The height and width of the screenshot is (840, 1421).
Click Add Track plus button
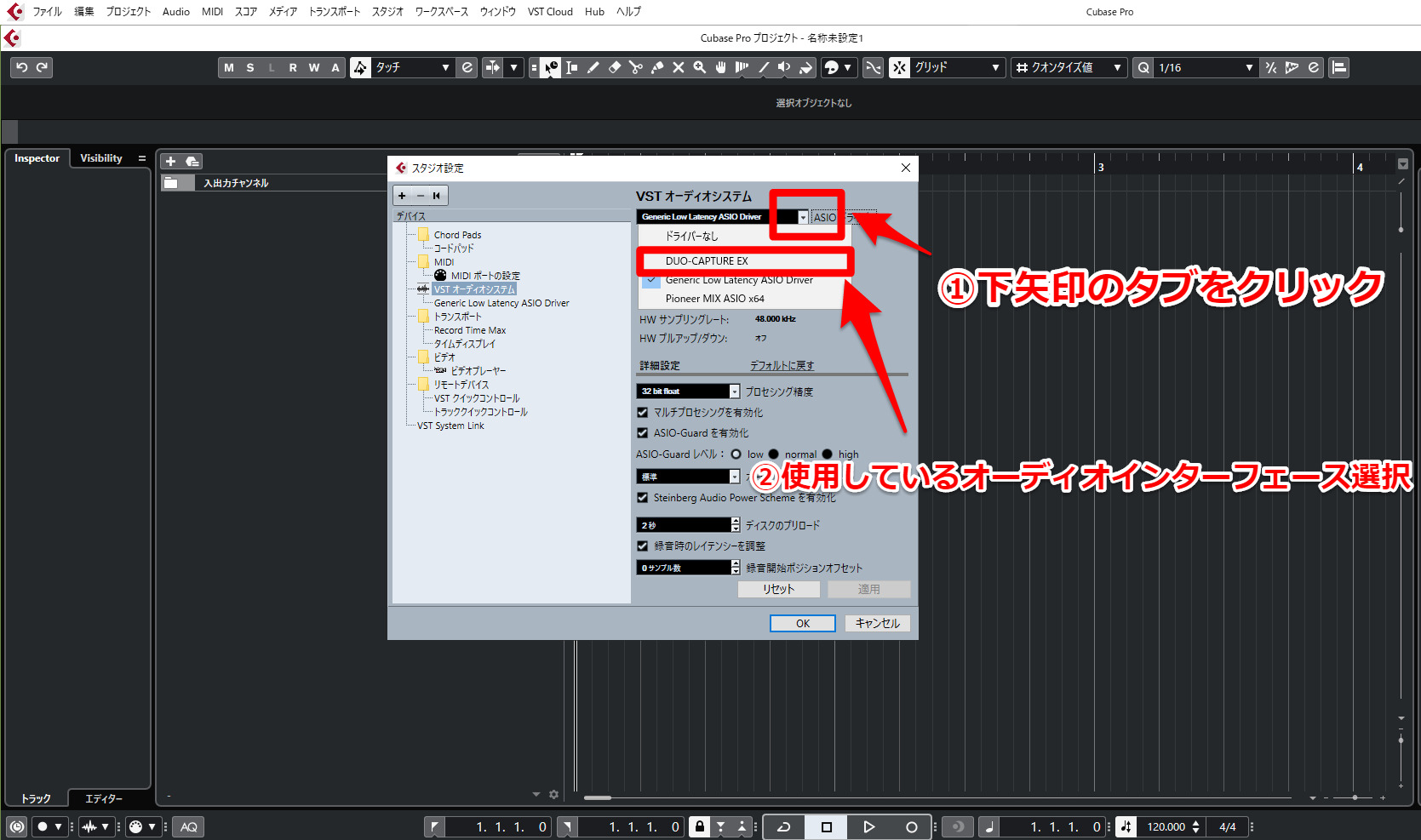(x=170, y=161)
